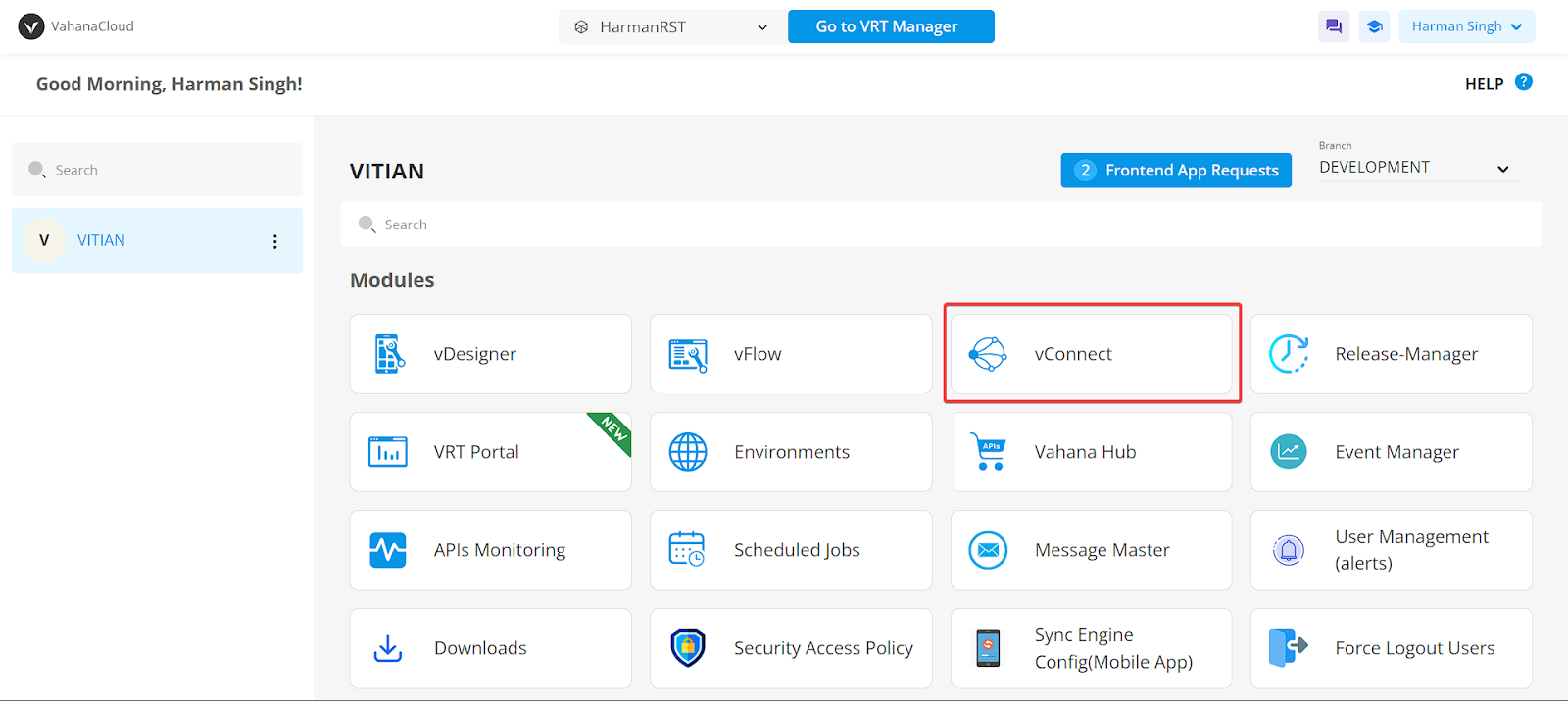Click Sync Engine Config(Mobile App) label
This screenshot has height=701, width=1568.
point(1113,648)
